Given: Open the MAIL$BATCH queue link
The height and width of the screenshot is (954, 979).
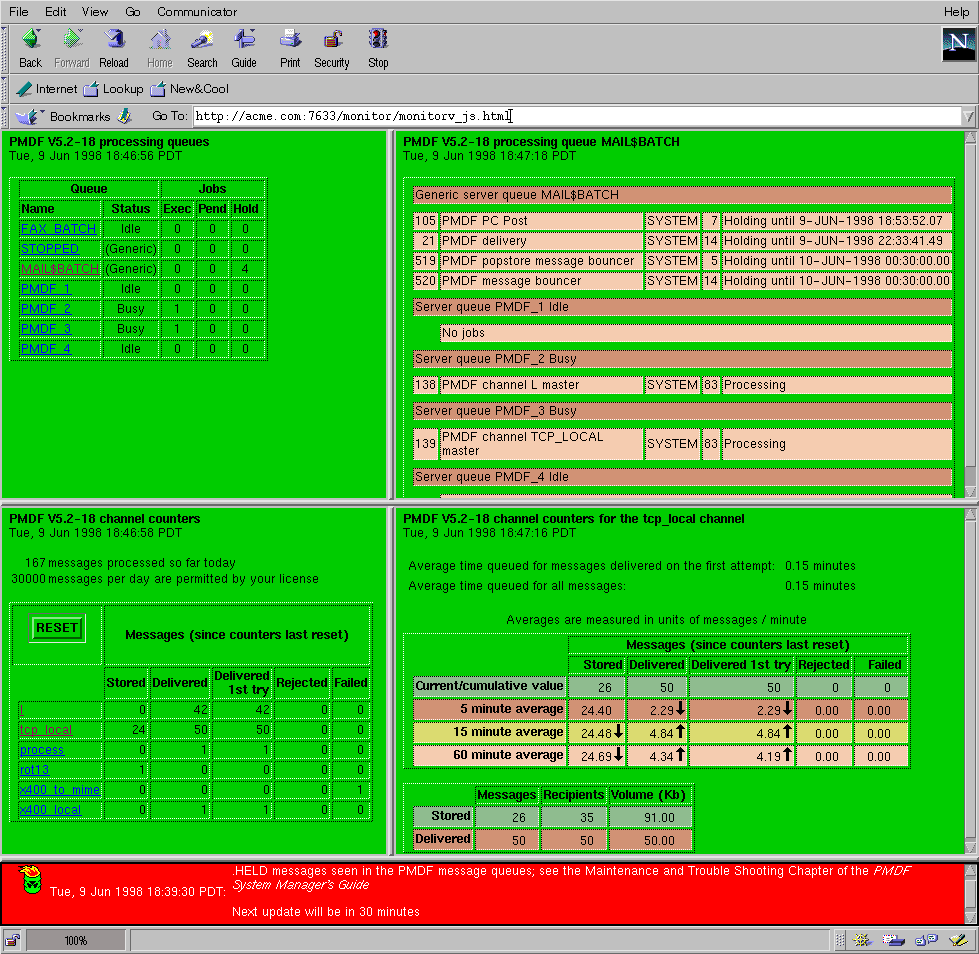Looking at the screenshot, I should tap(60, 268).
